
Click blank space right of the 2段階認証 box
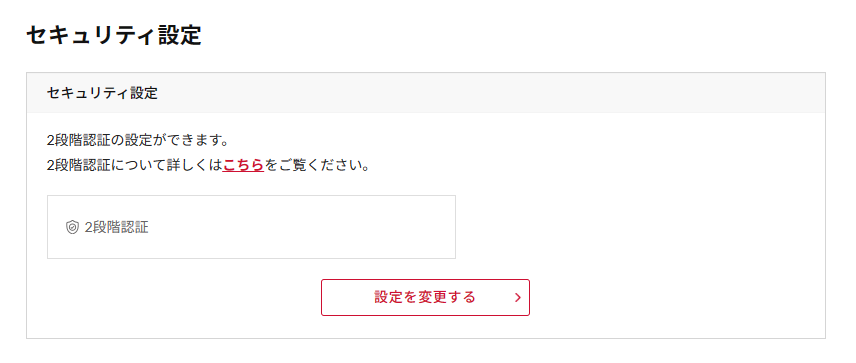pyautogui.click(x=639, y=228)
